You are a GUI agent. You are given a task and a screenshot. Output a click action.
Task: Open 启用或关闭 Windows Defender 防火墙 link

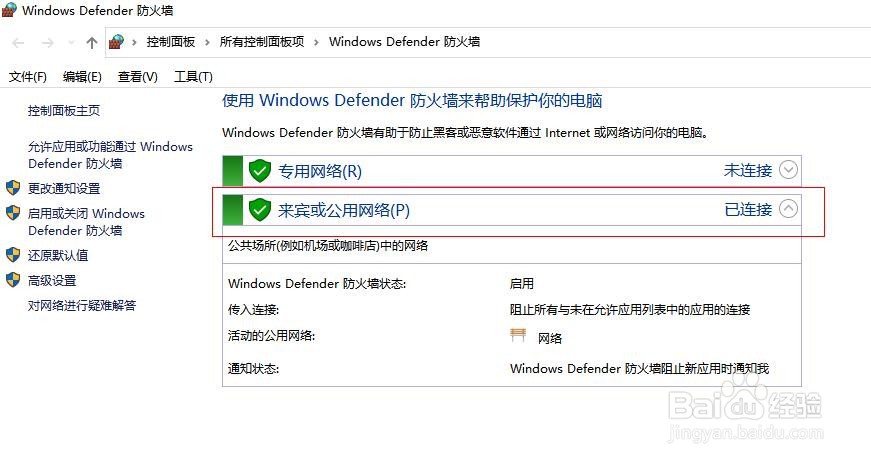tap(86, 222)
